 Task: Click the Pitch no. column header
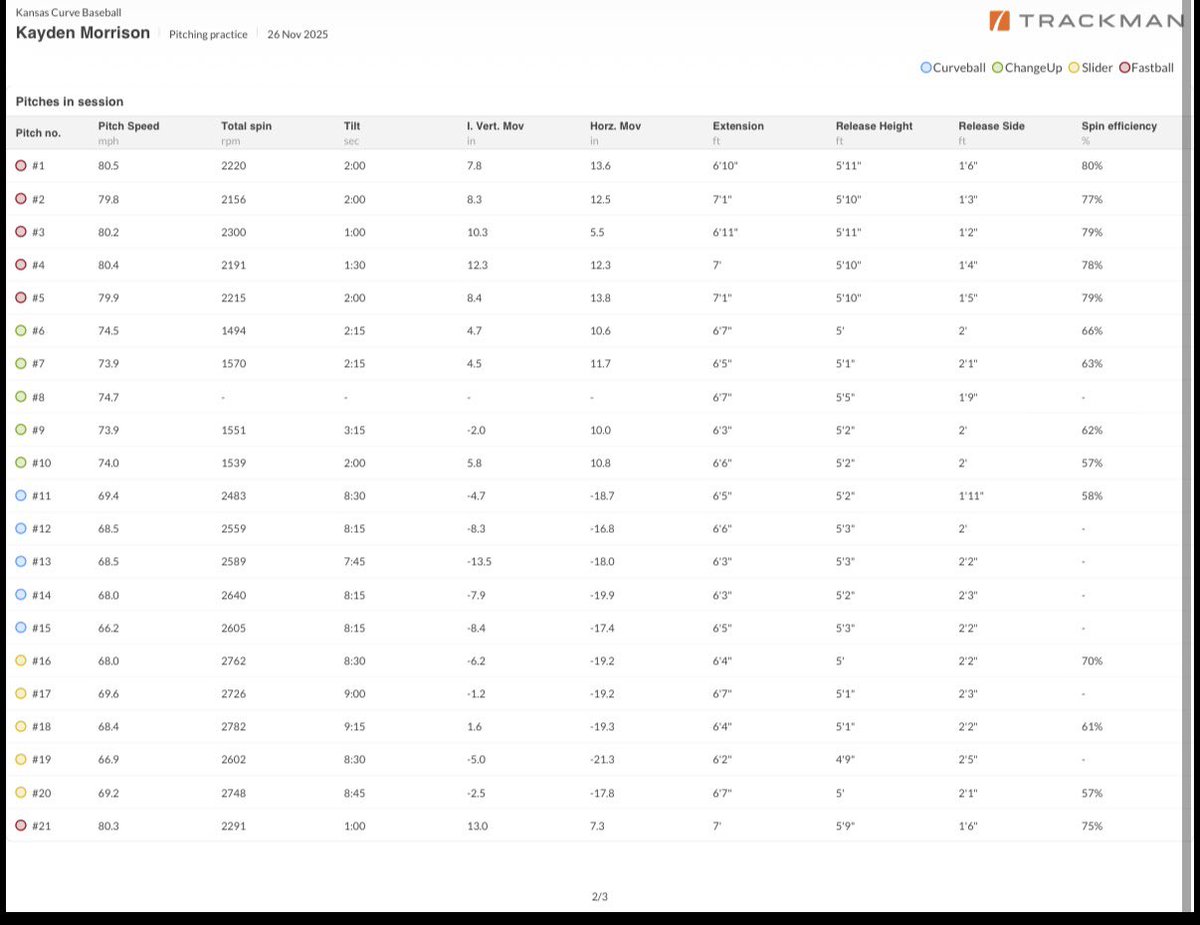pyautogui.click(x=38, y=133)
